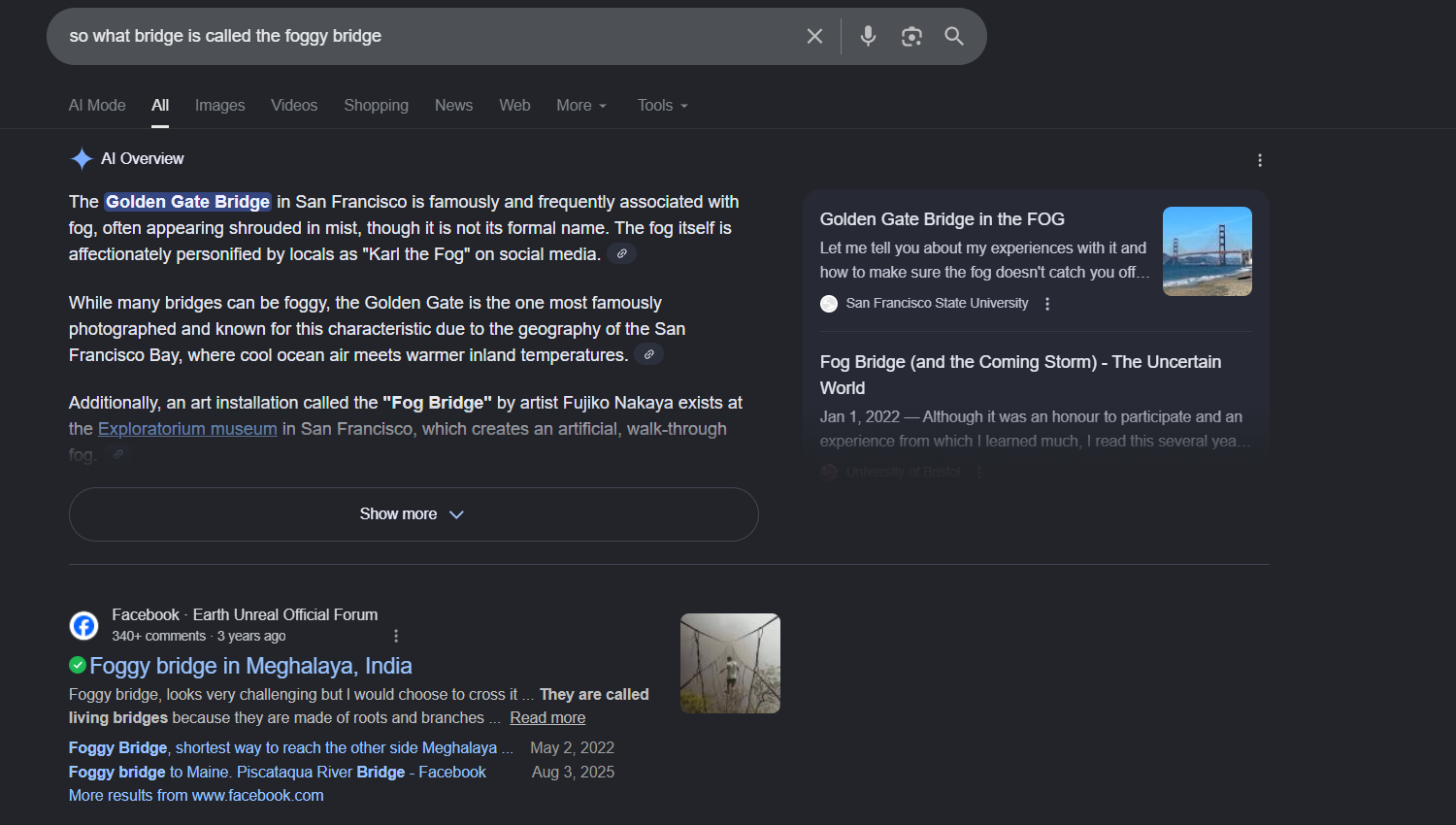
Task: Expand the More search filters dropdown
Action: click(x=580, y=106)
